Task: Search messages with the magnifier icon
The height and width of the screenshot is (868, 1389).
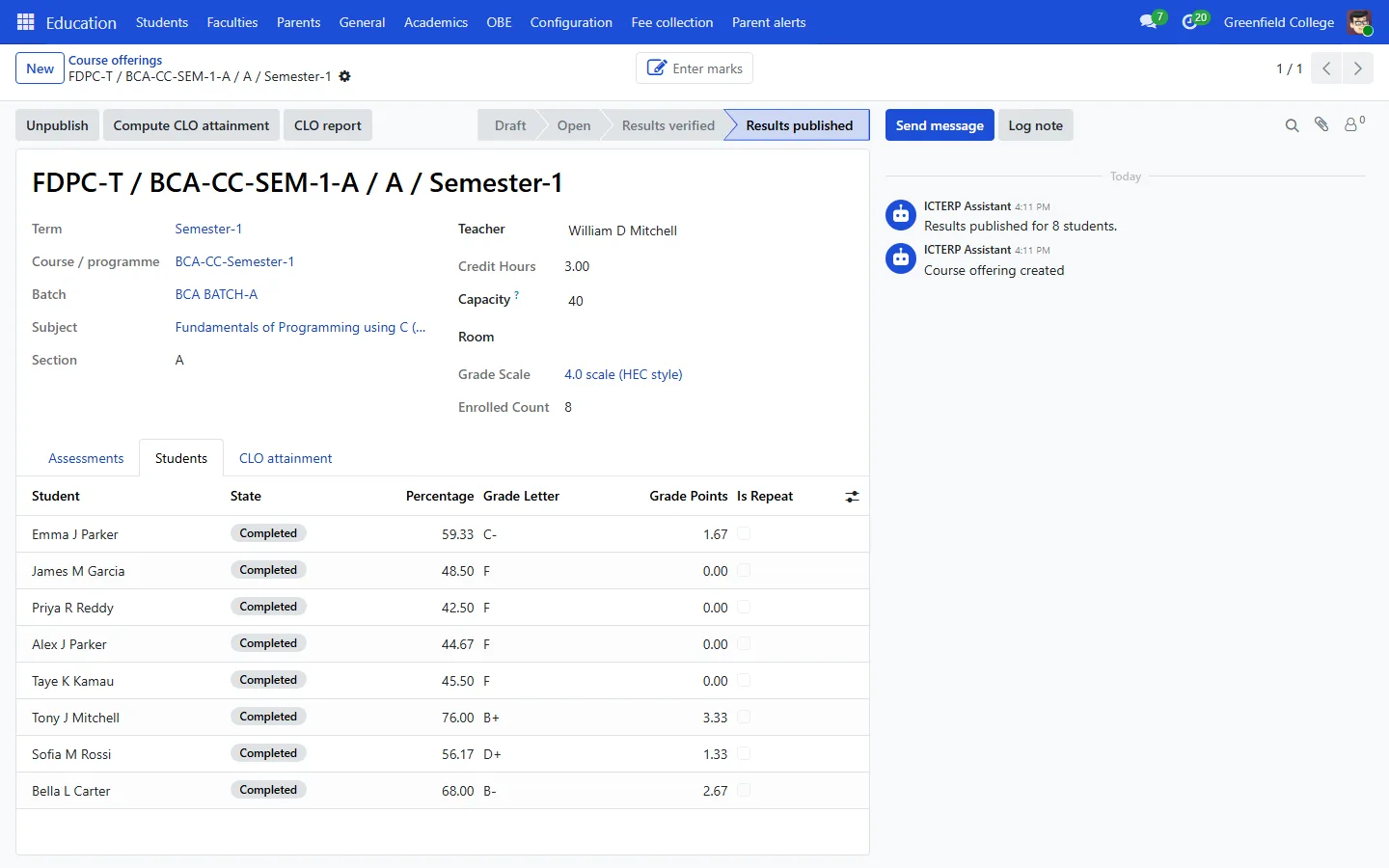Action: pyautogui.click(x=1292, y=125)
